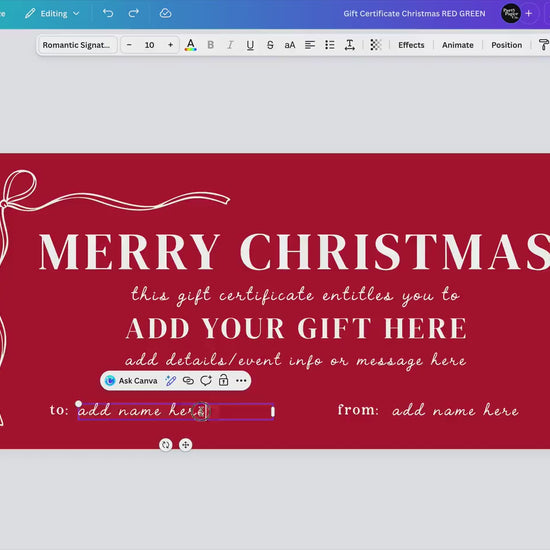Screen dimensions: 550x550
Task: Select 'add details/event info or message here' text
Action: [296, 360]
